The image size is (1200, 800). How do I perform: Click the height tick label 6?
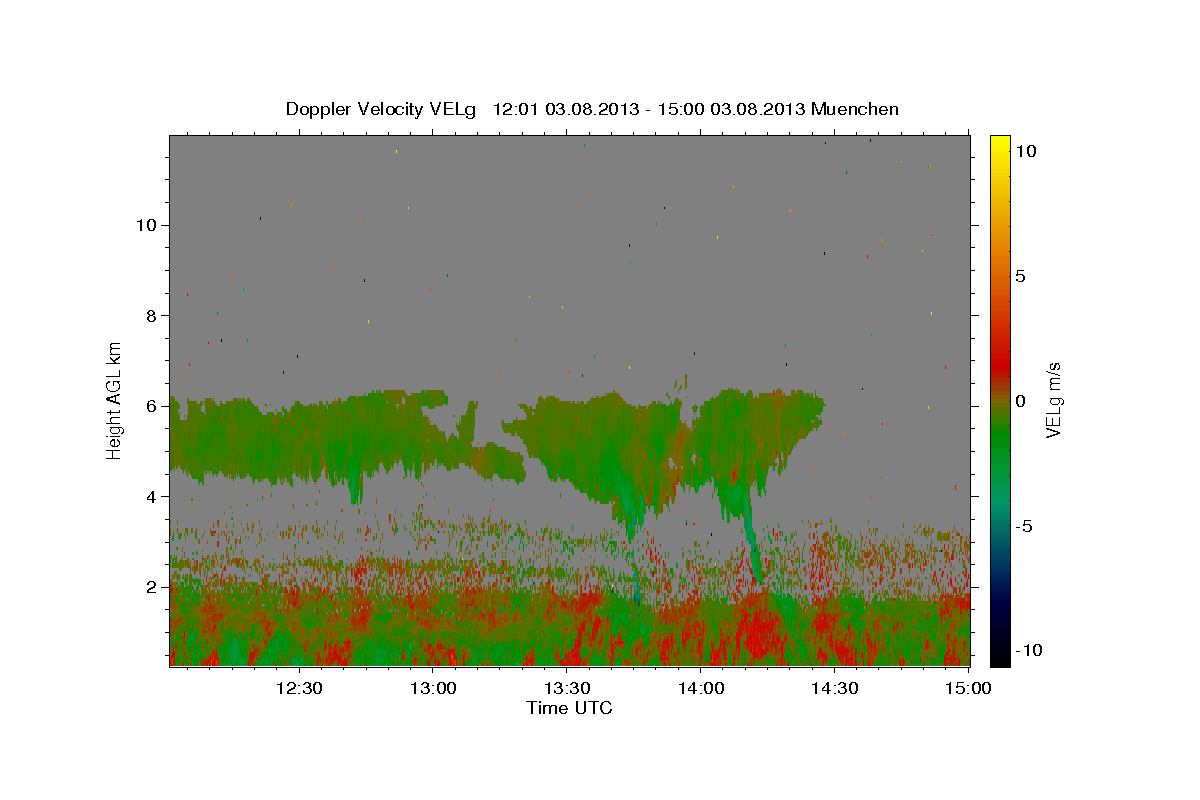coord(151,406)
